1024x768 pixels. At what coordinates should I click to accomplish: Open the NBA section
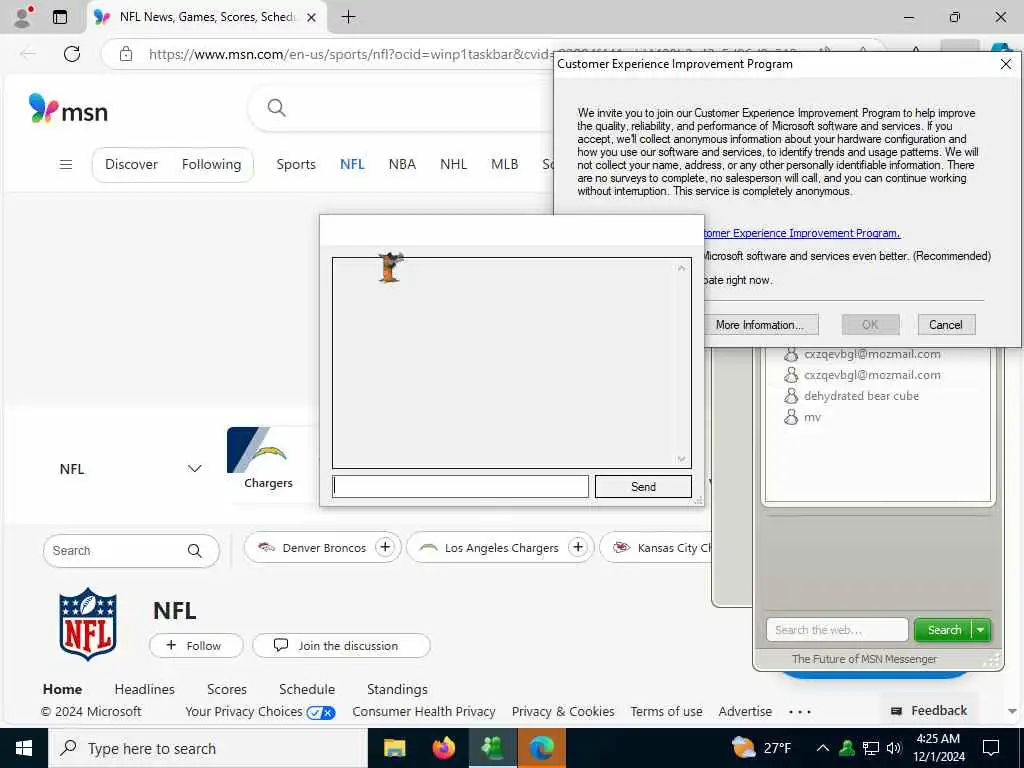pos(402,165)
